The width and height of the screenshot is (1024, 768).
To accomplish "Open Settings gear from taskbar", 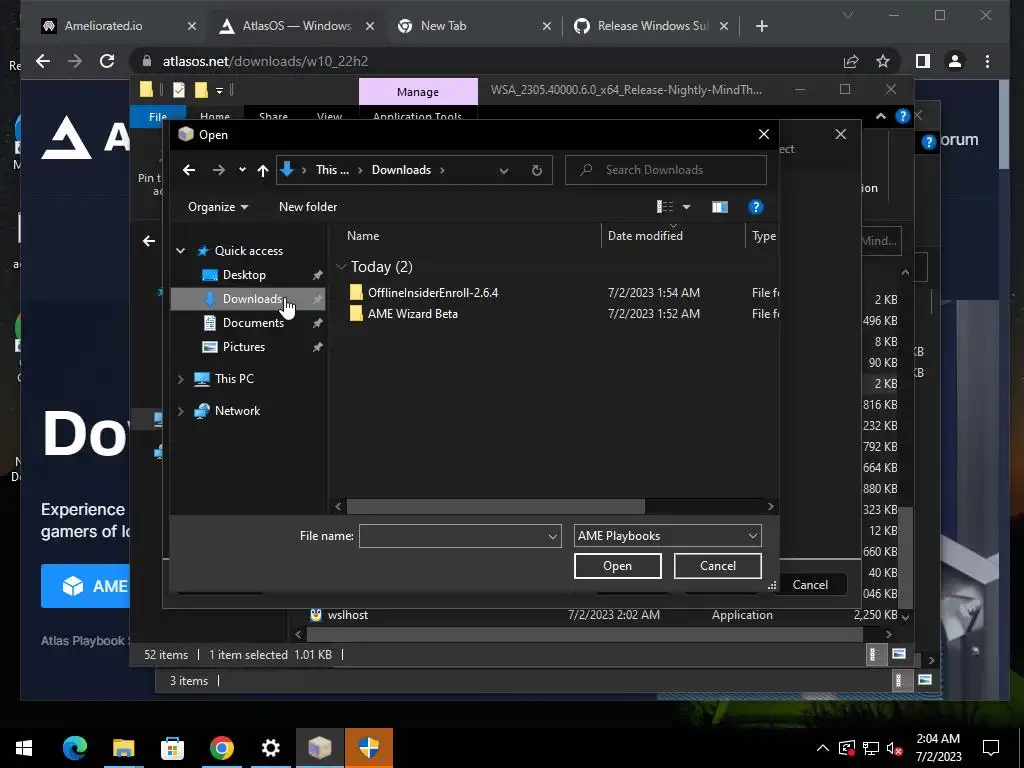I will pos(270,748).
